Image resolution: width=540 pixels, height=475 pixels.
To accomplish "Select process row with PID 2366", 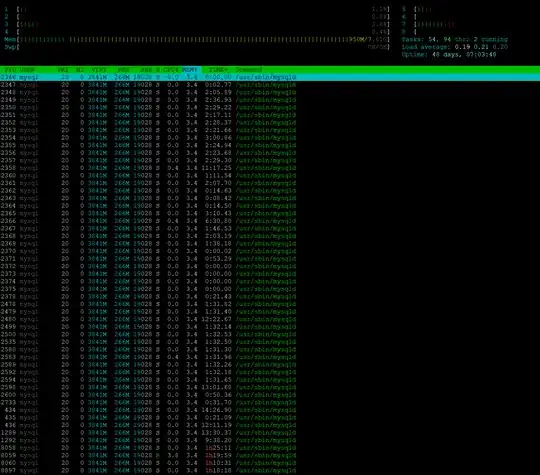I will click(x=148, y=221).
